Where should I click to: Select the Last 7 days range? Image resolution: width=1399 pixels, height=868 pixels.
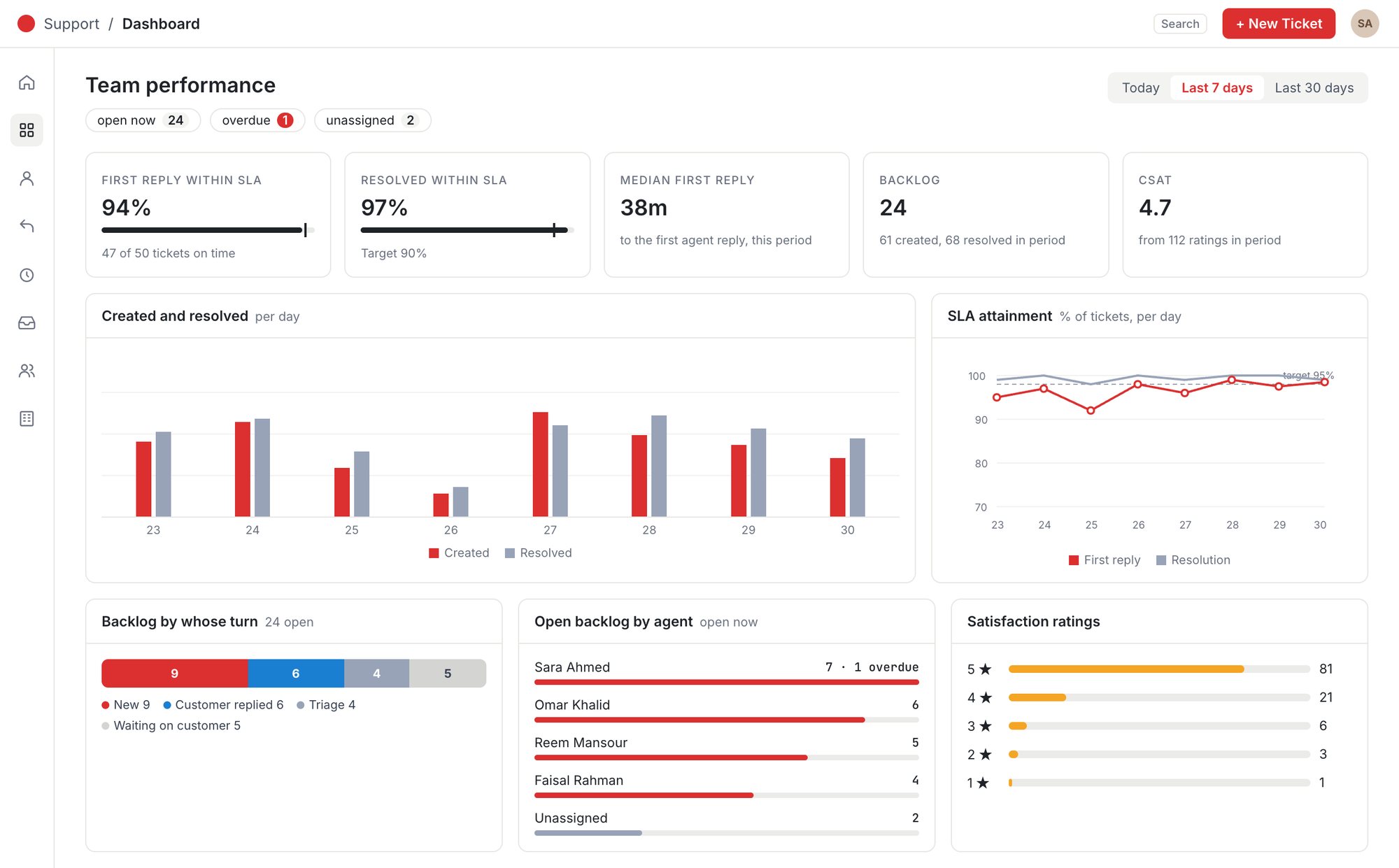pyautogui.click(x=1216, y=88)
